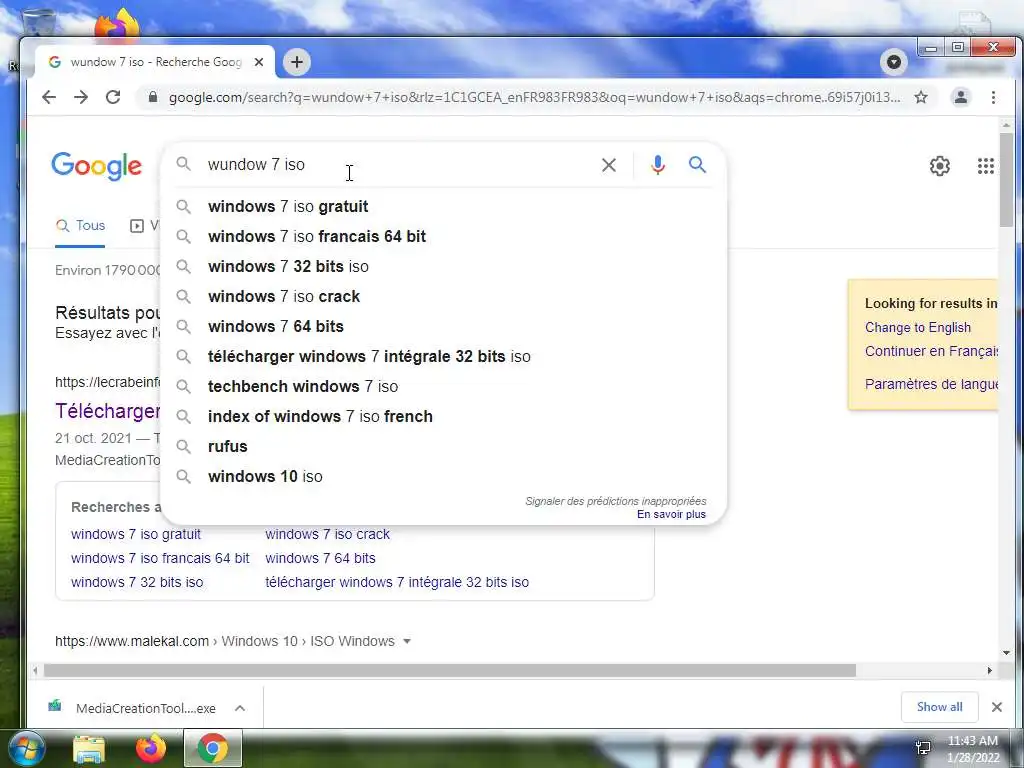Reload the Google search page

113,97
